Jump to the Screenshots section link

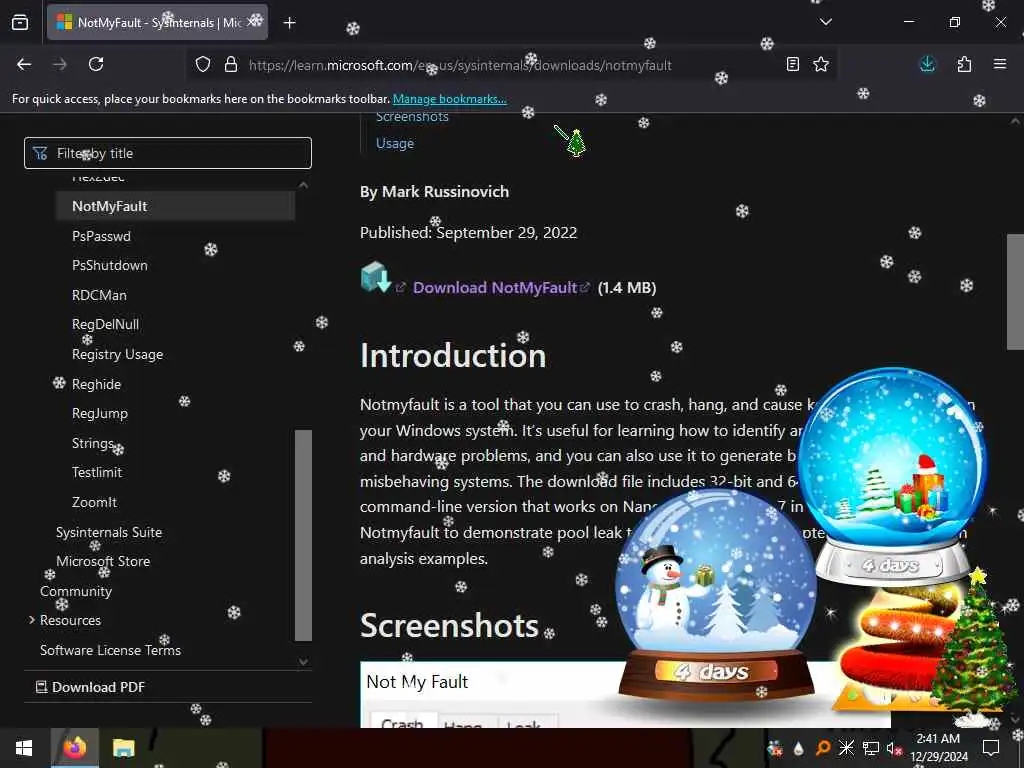(412, 116)
